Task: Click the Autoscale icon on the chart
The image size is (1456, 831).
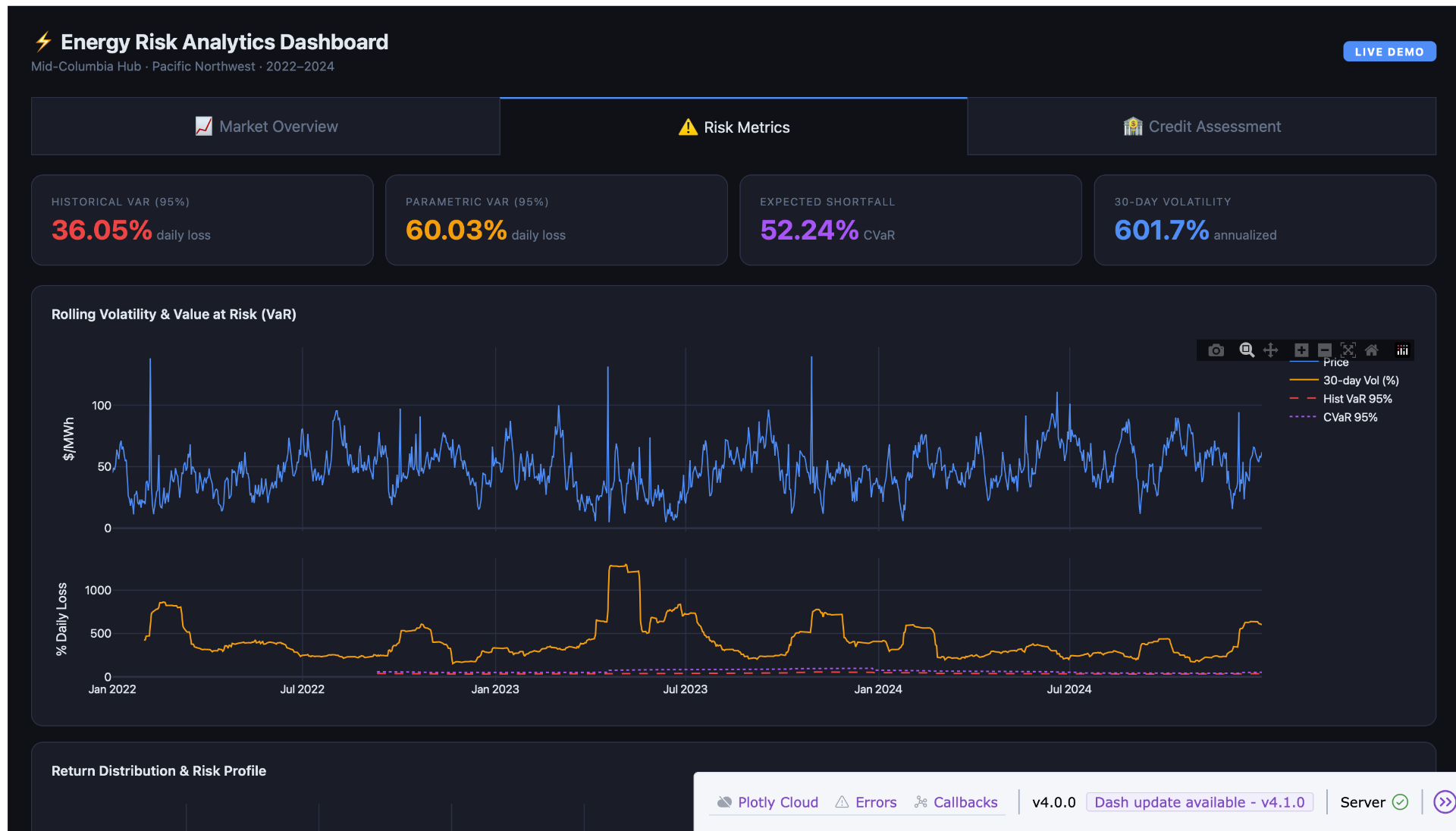Action: pos(1348,350)
